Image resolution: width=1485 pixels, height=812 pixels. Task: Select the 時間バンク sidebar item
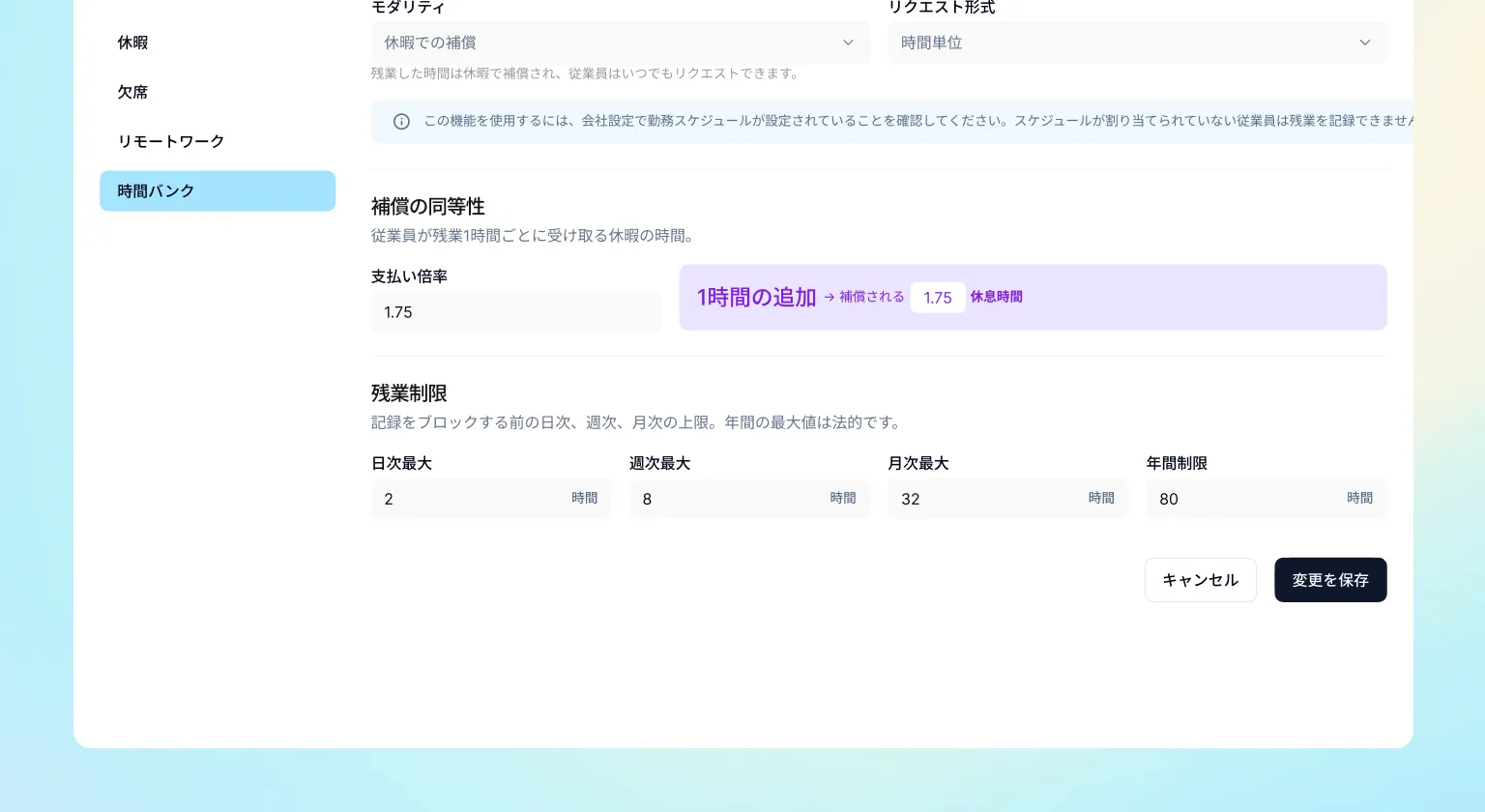pyautogui.click(x=218, y=191)
